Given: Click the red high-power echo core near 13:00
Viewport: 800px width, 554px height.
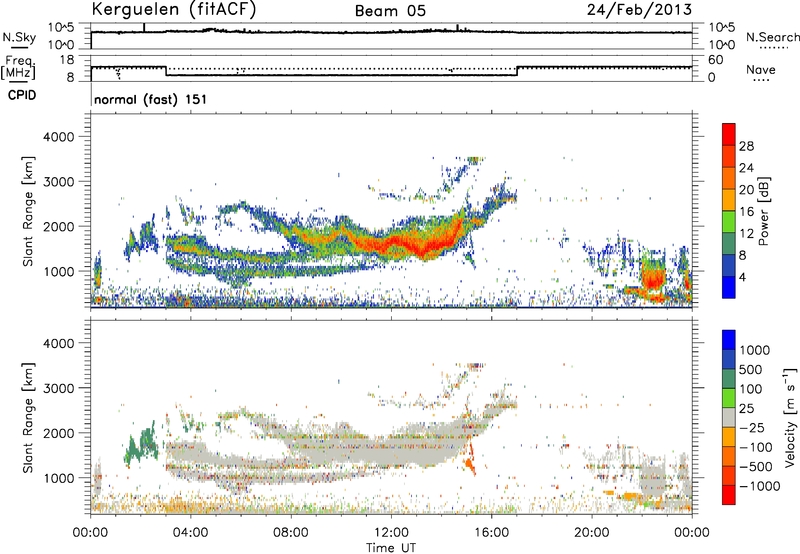Looking at the screenshot, I should point(421,247).
